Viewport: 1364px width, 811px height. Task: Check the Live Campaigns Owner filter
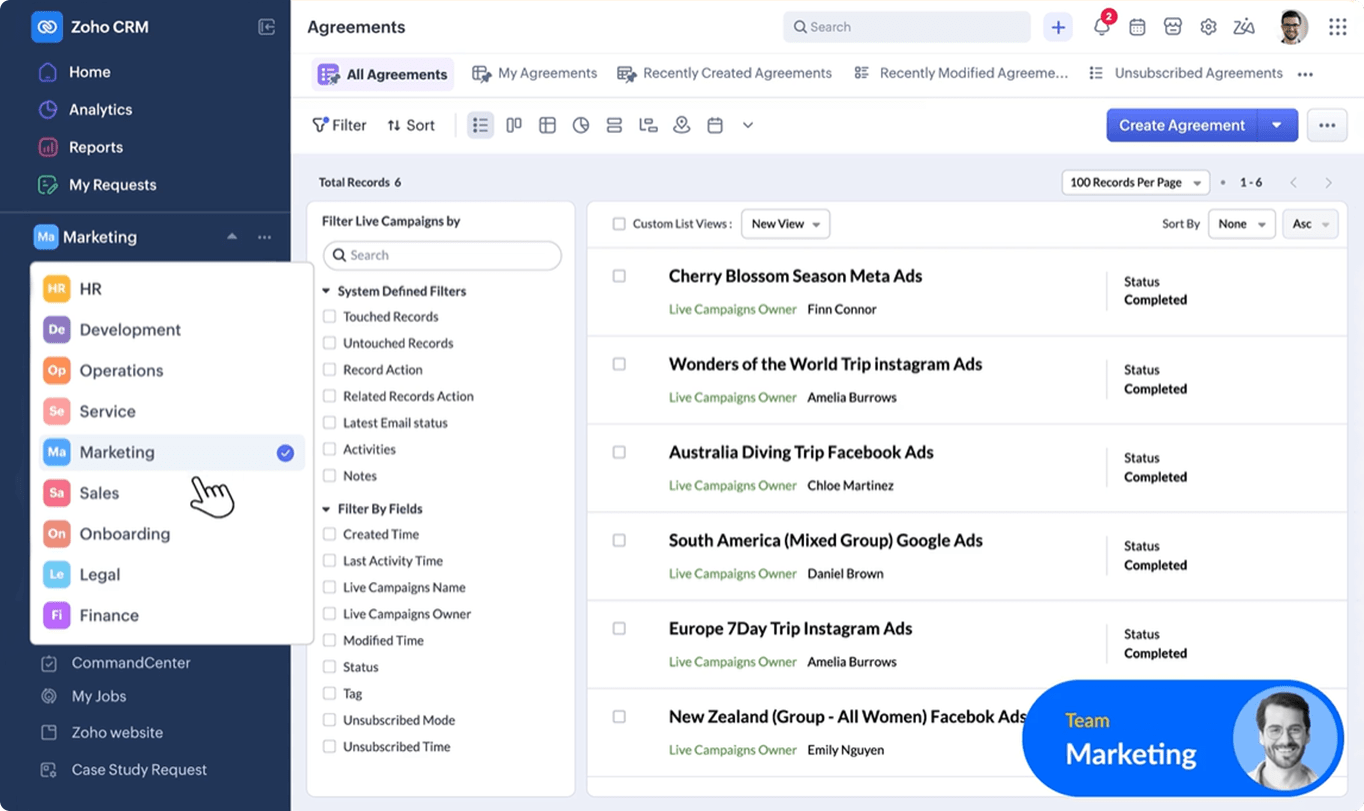329,614
